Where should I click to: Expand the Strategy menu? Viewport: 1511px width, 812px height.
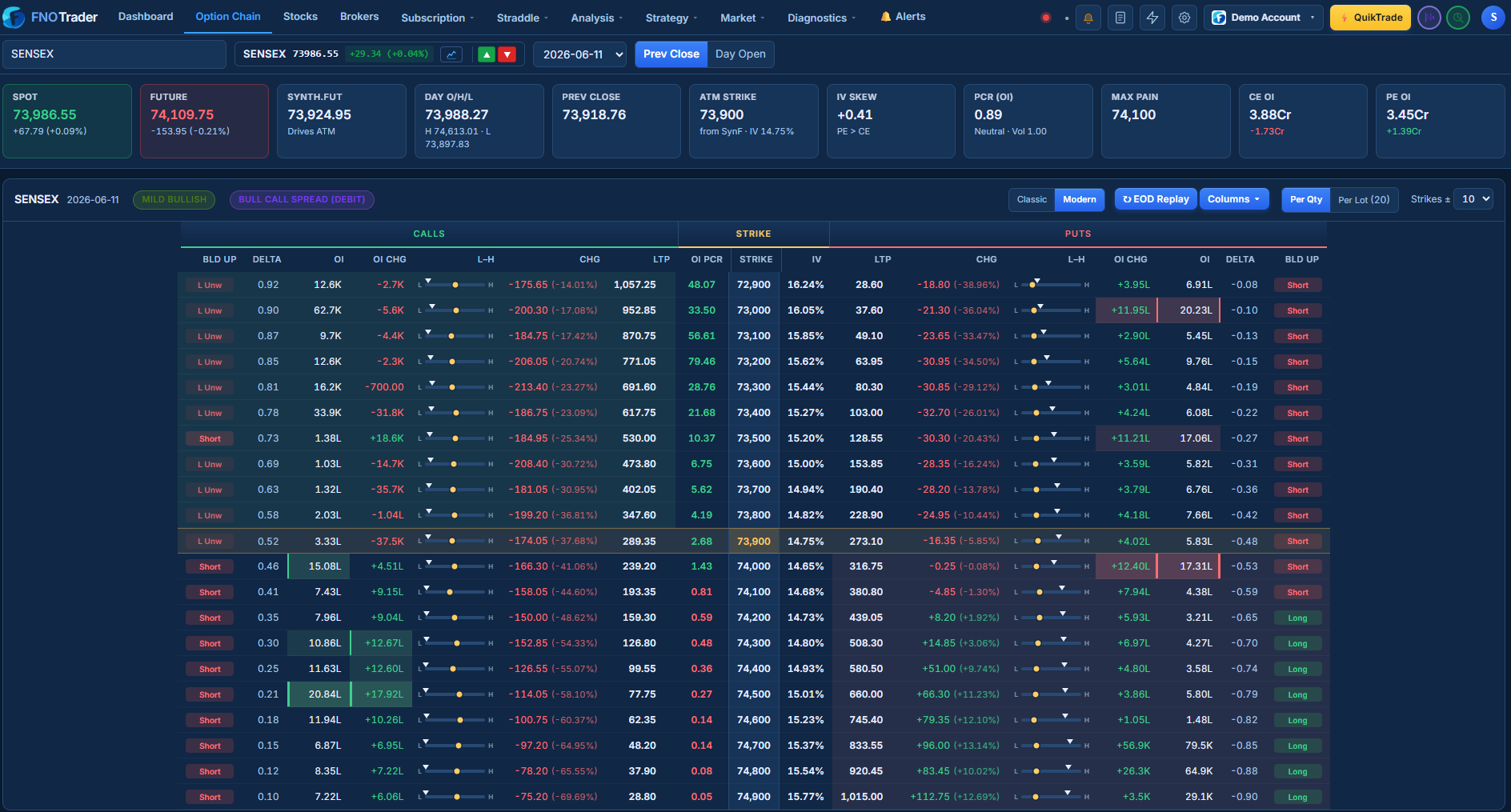click(671, 18)
